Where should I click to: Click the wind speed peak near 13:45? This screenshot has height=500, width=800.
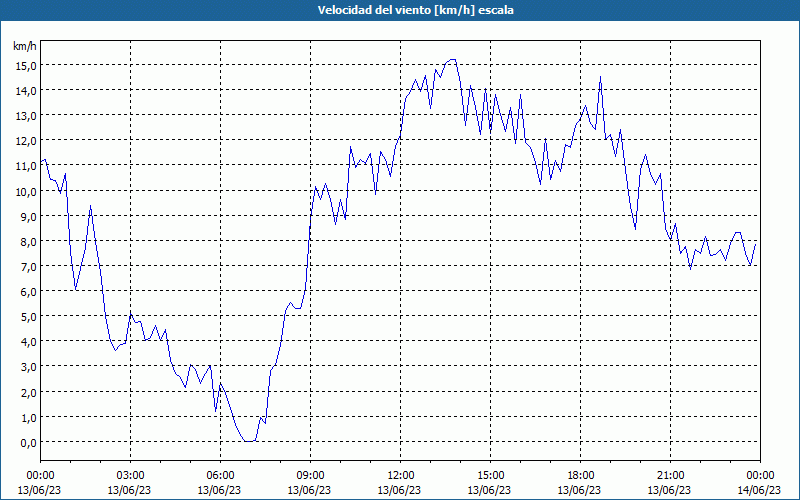point(453,60)
